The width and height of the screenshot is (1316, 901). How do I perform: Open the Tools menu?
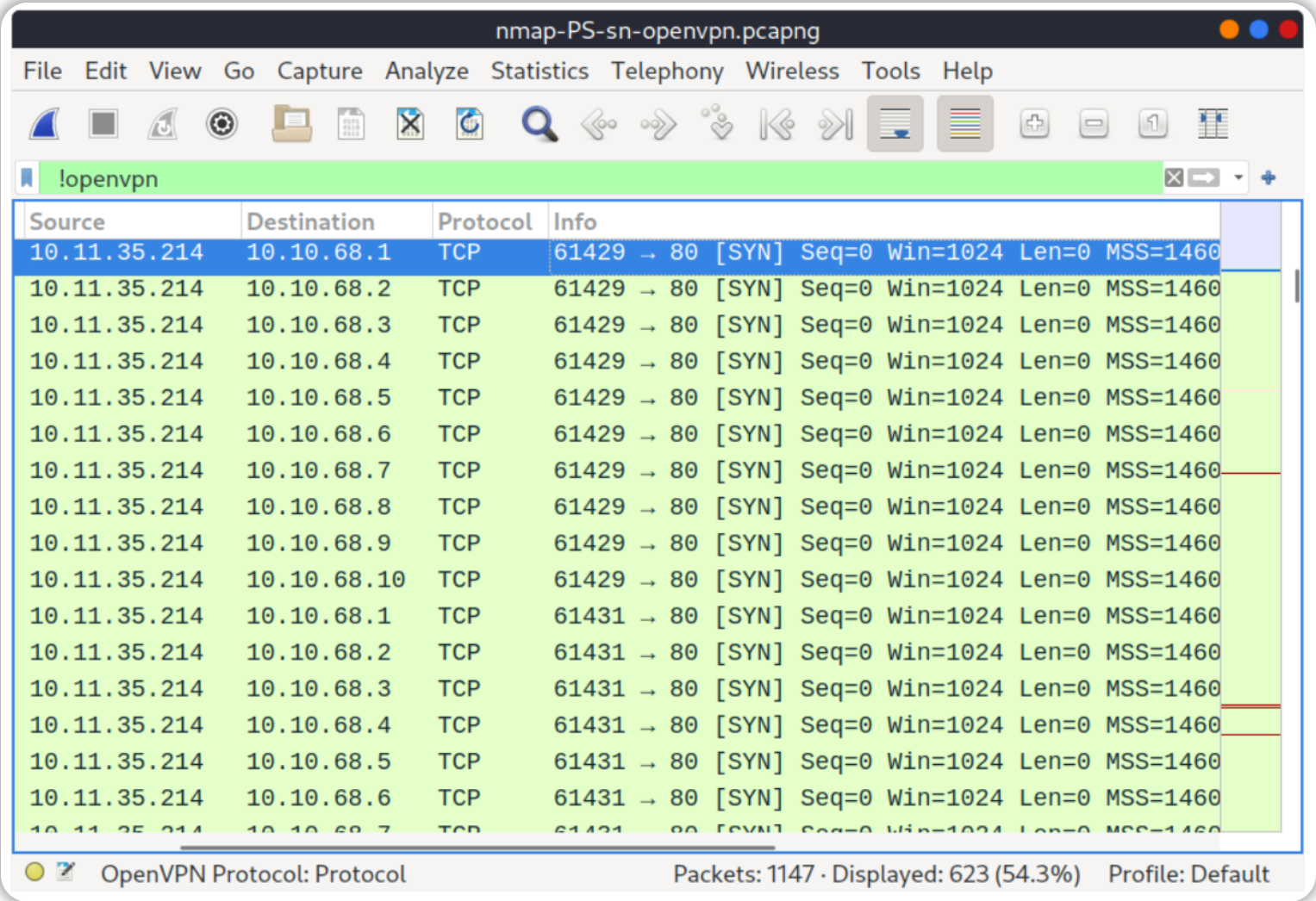coord(890,71)
